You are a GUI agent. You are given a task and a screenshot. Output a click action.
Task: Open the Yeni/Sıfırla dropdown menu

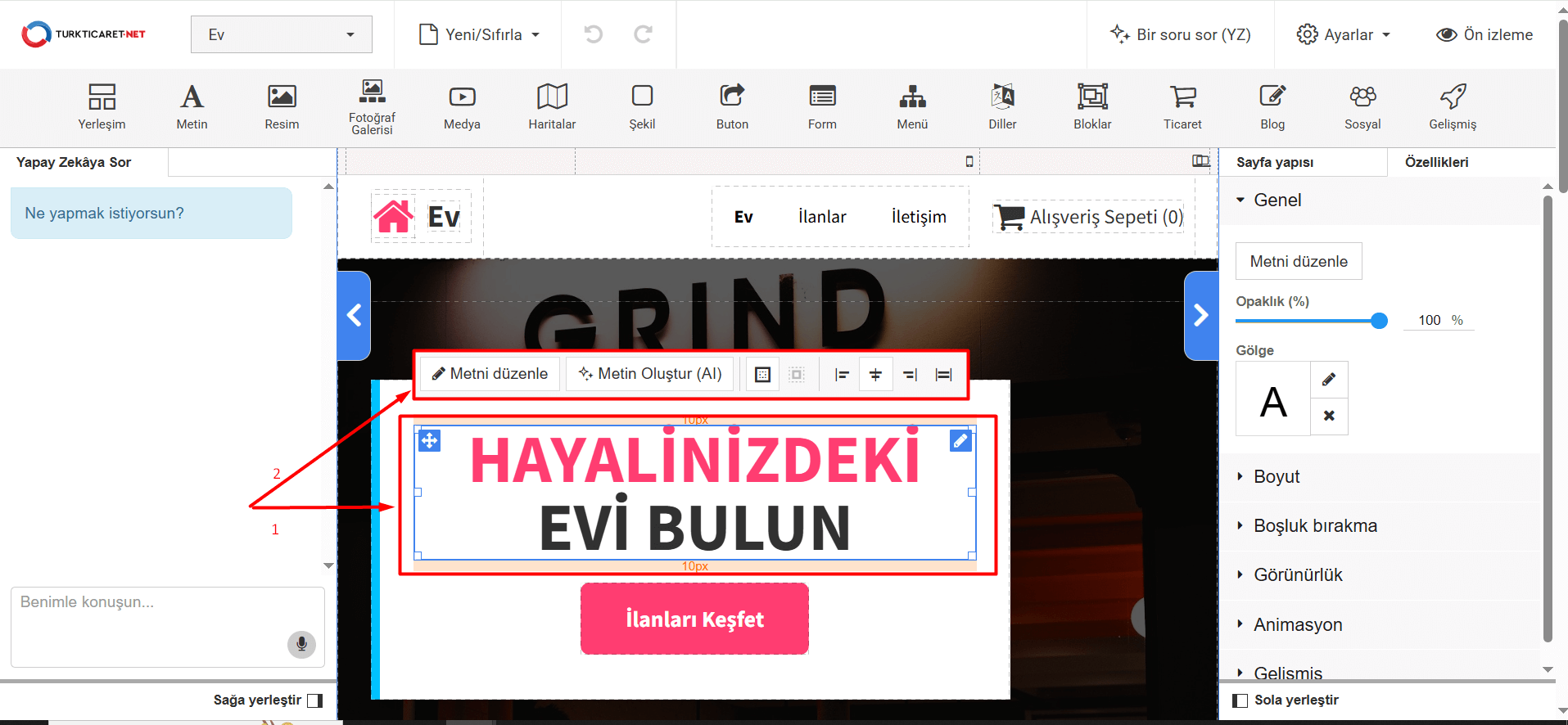pos(479,34)
